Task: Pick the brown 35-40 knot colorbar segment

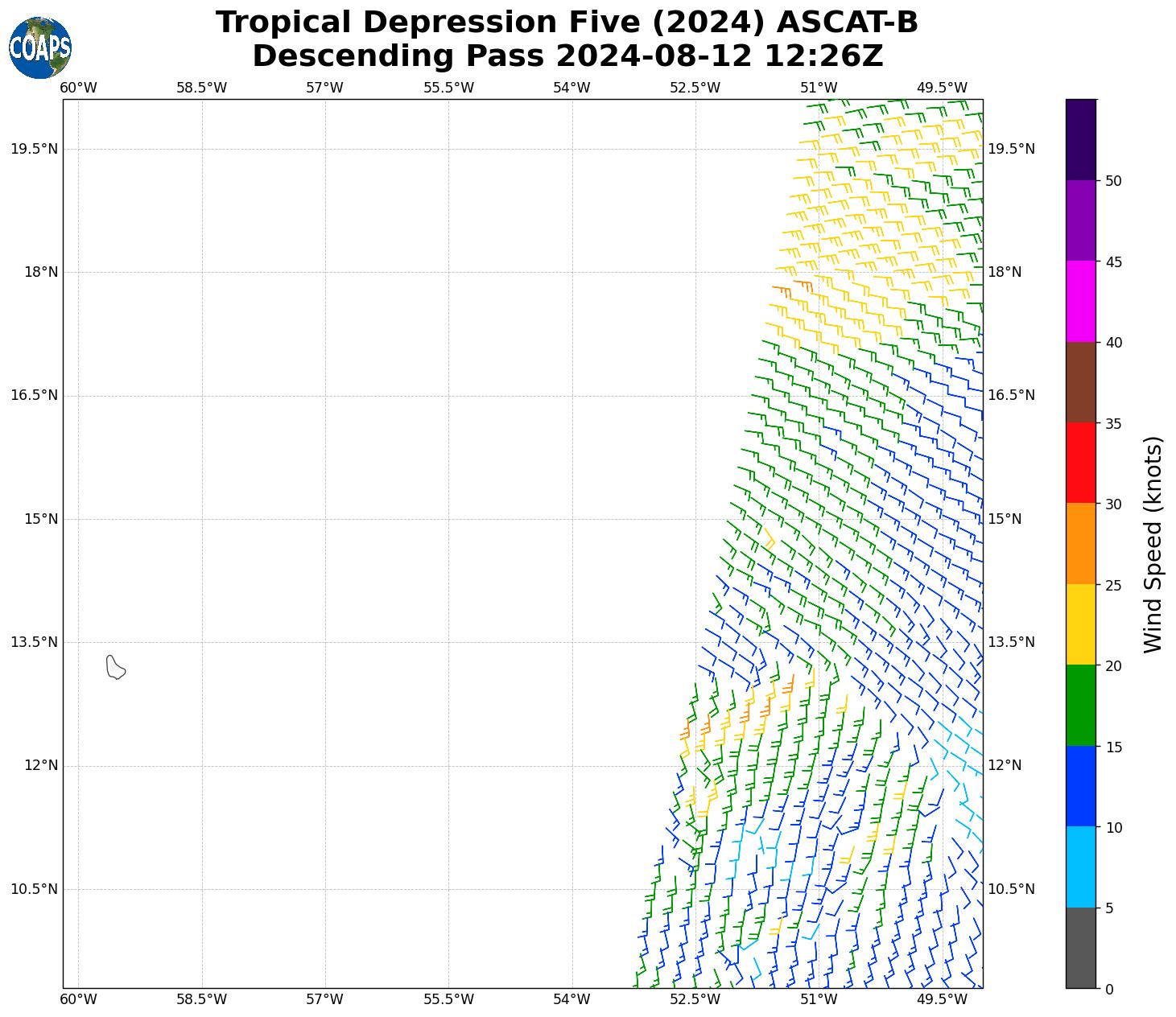Action: [x=1080, y=382]
